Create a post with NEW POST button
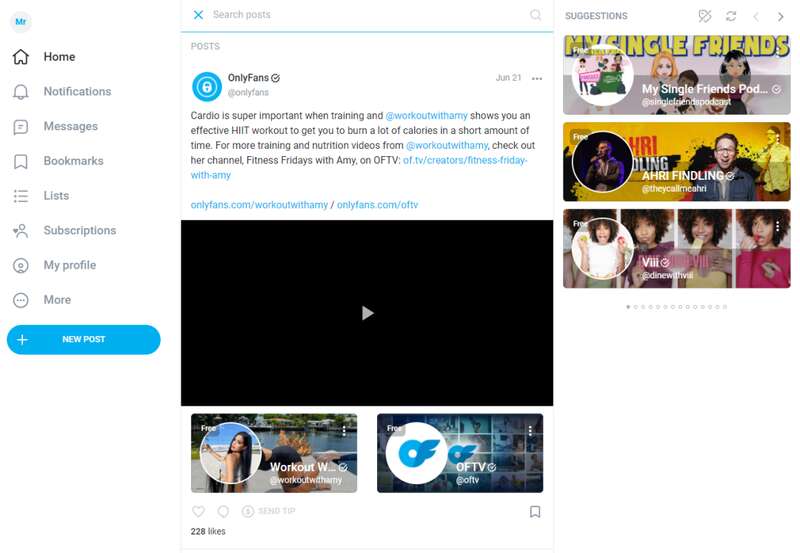800x553 pixels. click(x=84, y=339)
